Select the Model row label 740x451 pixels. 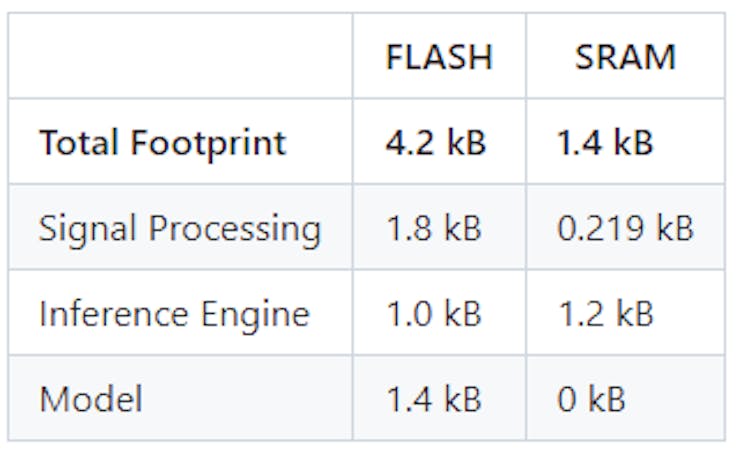[90, 399]
